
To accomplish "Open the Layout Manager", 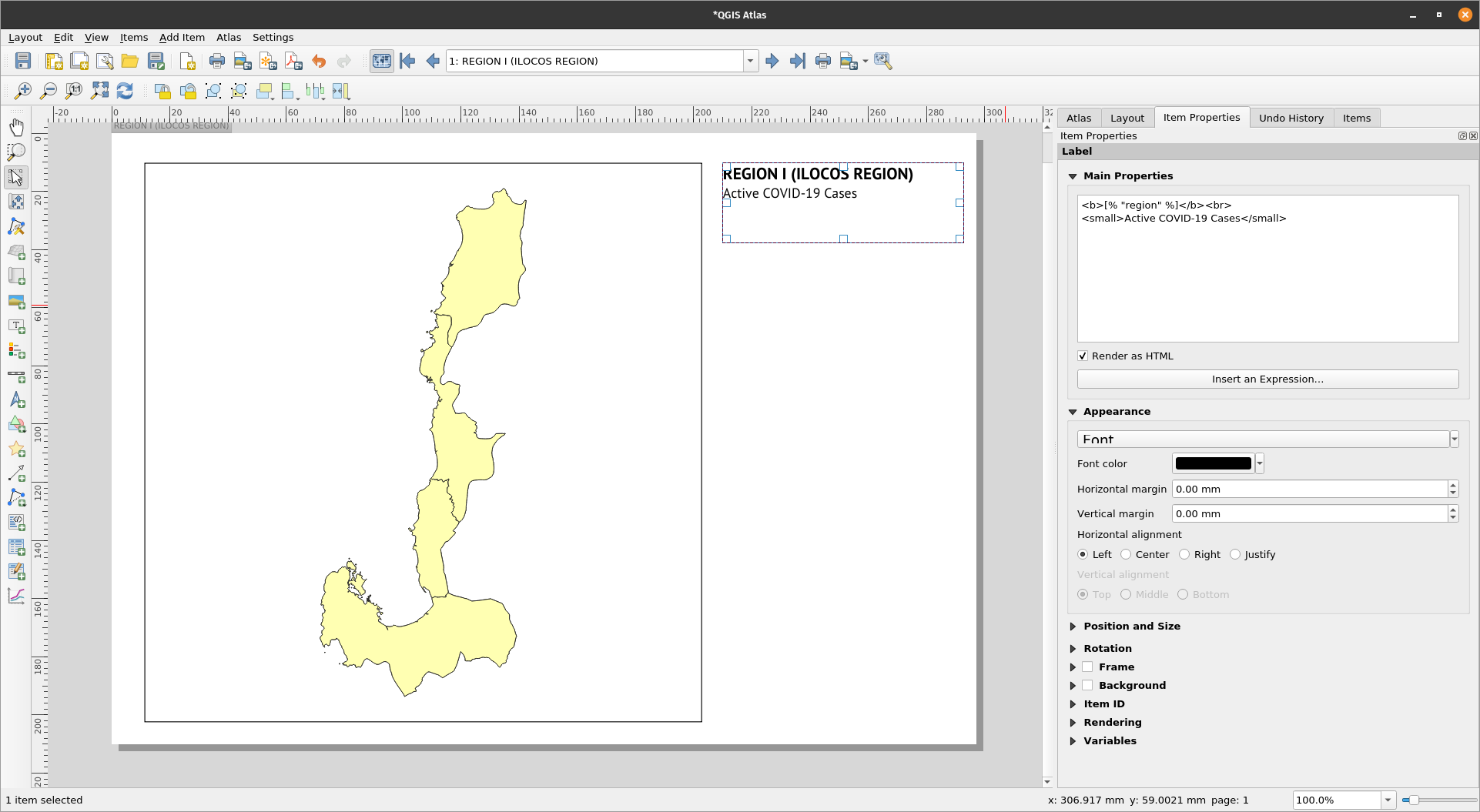I will click(x=105, y=61).
